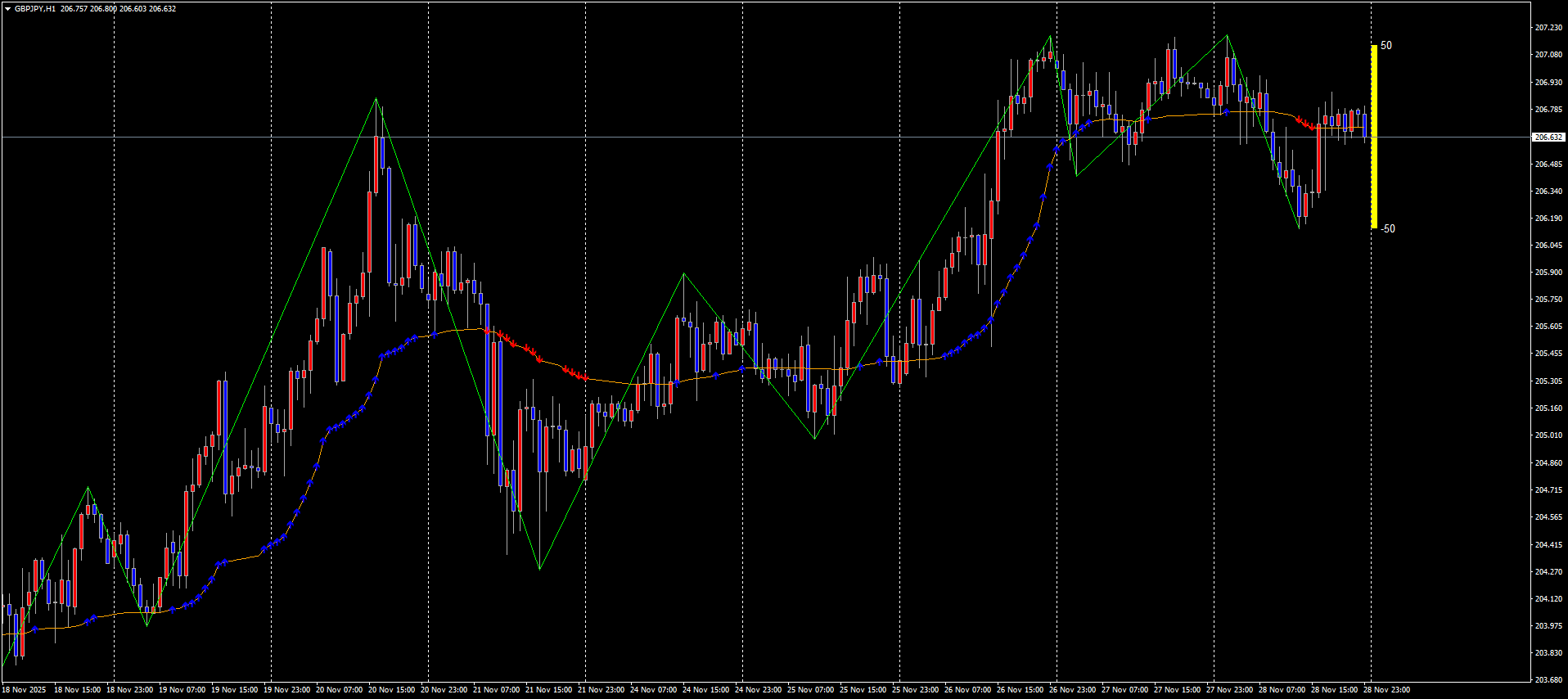
Task: Click the 18 Nov 2025 time label
Action: [25, 690]
